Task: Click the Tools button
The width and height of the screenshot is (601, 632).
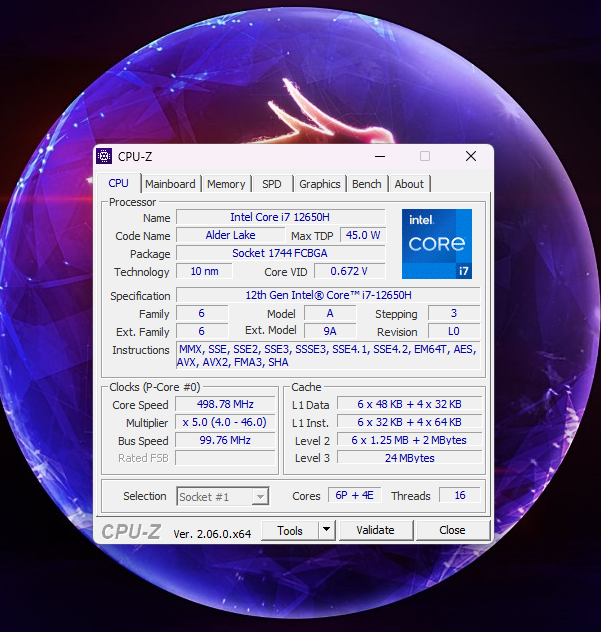Action: click(290, 530)
